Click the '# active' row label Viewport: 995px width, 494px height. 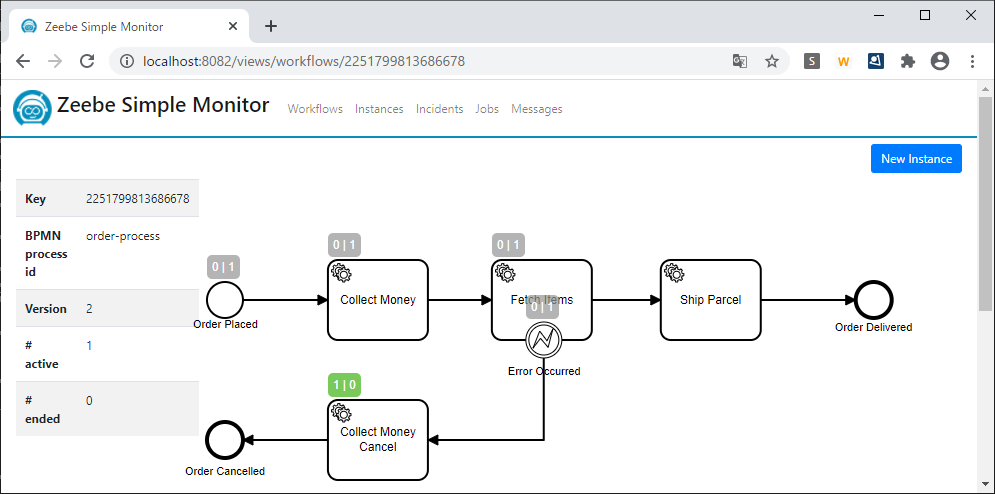point(42,354)
